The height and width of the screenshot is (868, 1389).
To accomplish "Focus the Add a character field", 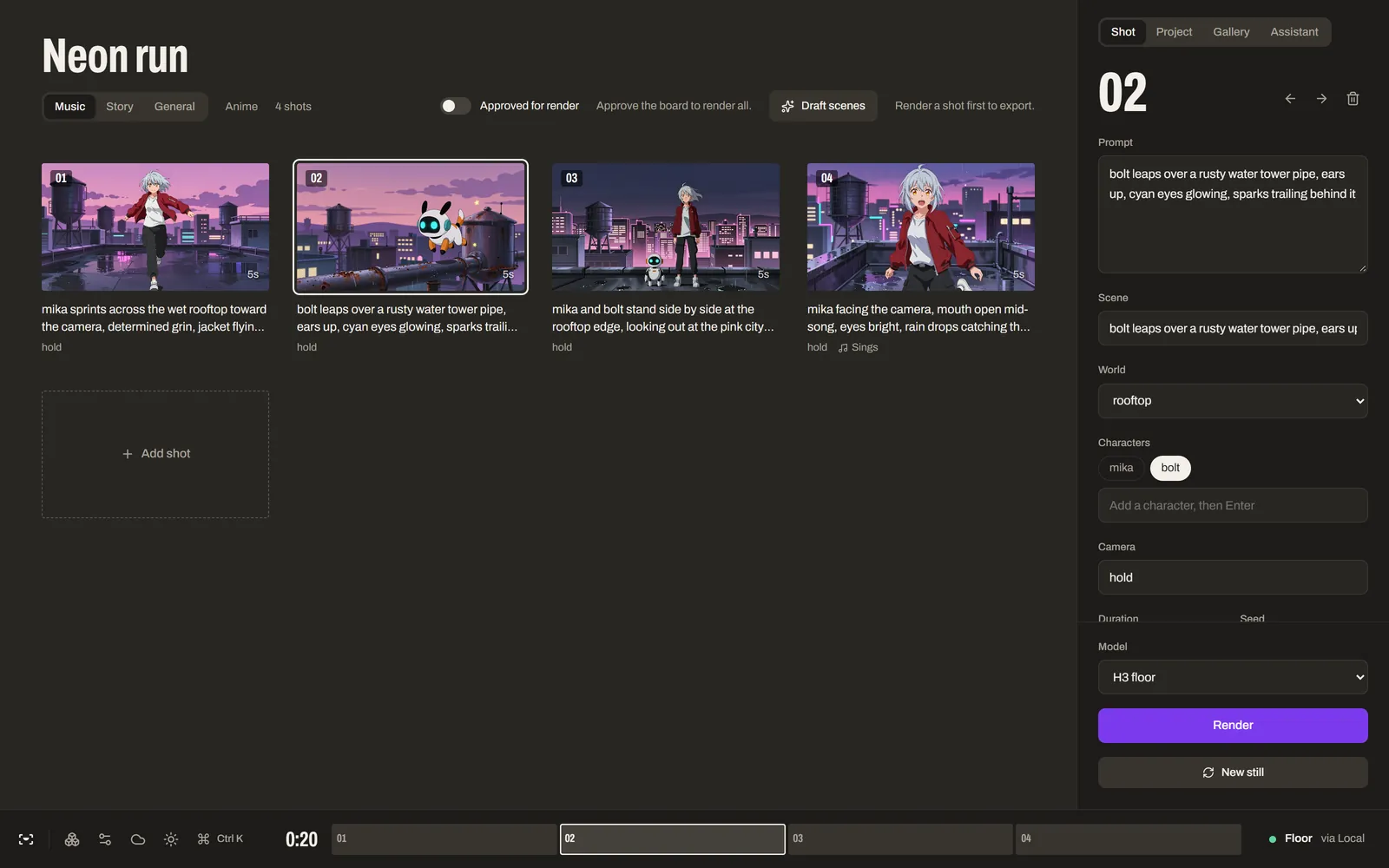I will [1233, 505].
